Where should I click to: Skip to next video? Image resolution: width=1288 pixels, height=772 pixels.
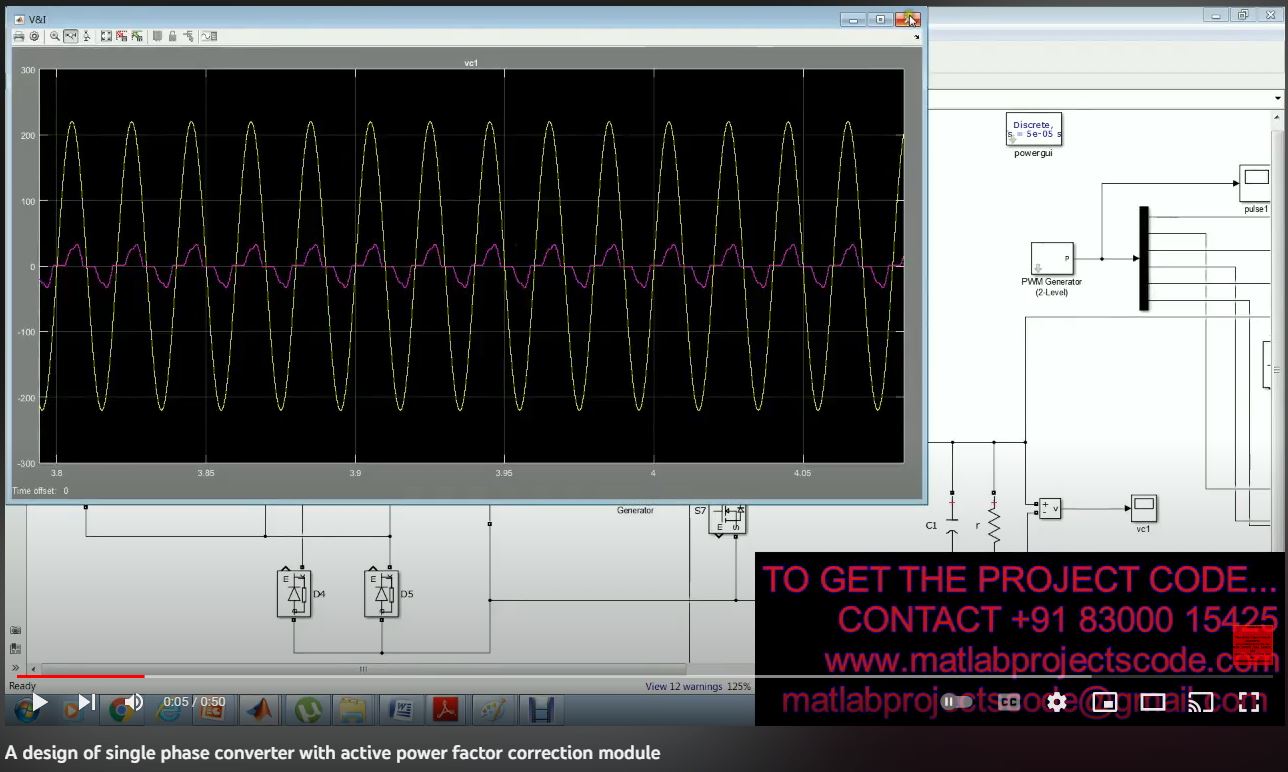(87, 702)
